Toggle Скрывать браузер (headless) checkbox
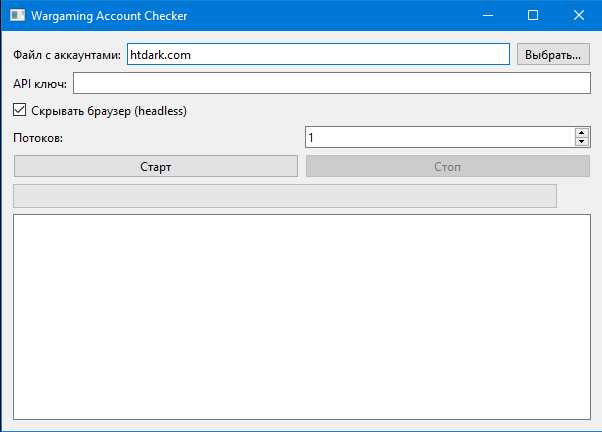 [x=20, y=110]
